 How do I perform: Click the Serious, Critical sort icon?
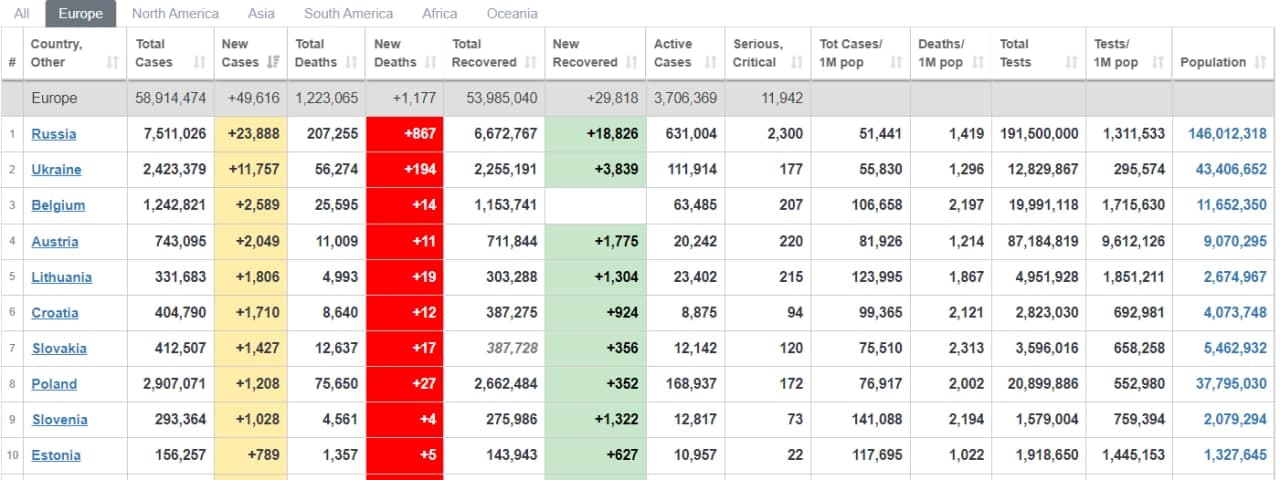pos(796,62)
